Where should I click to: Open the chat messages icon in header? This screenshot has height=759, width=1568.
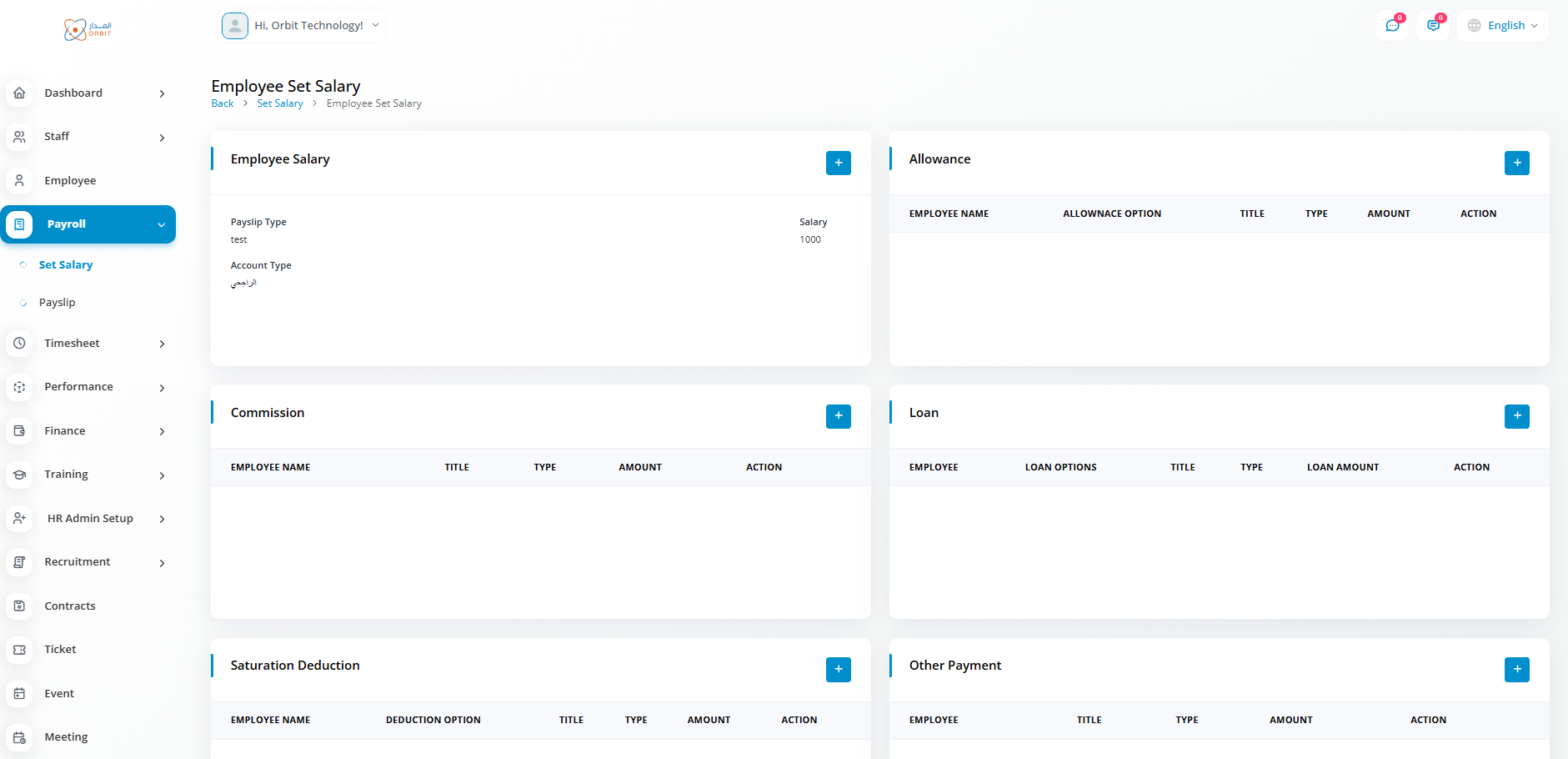[x=1391, y=26]
